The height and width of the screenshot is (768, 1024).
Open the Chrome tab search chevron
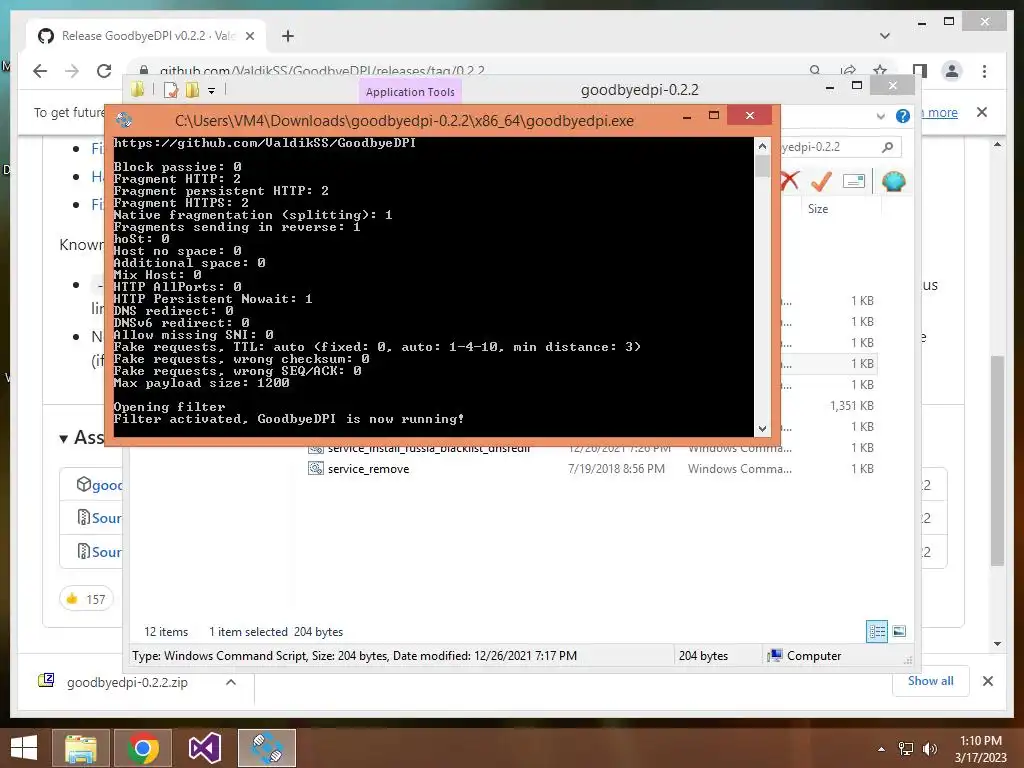(x=885, y=36)
